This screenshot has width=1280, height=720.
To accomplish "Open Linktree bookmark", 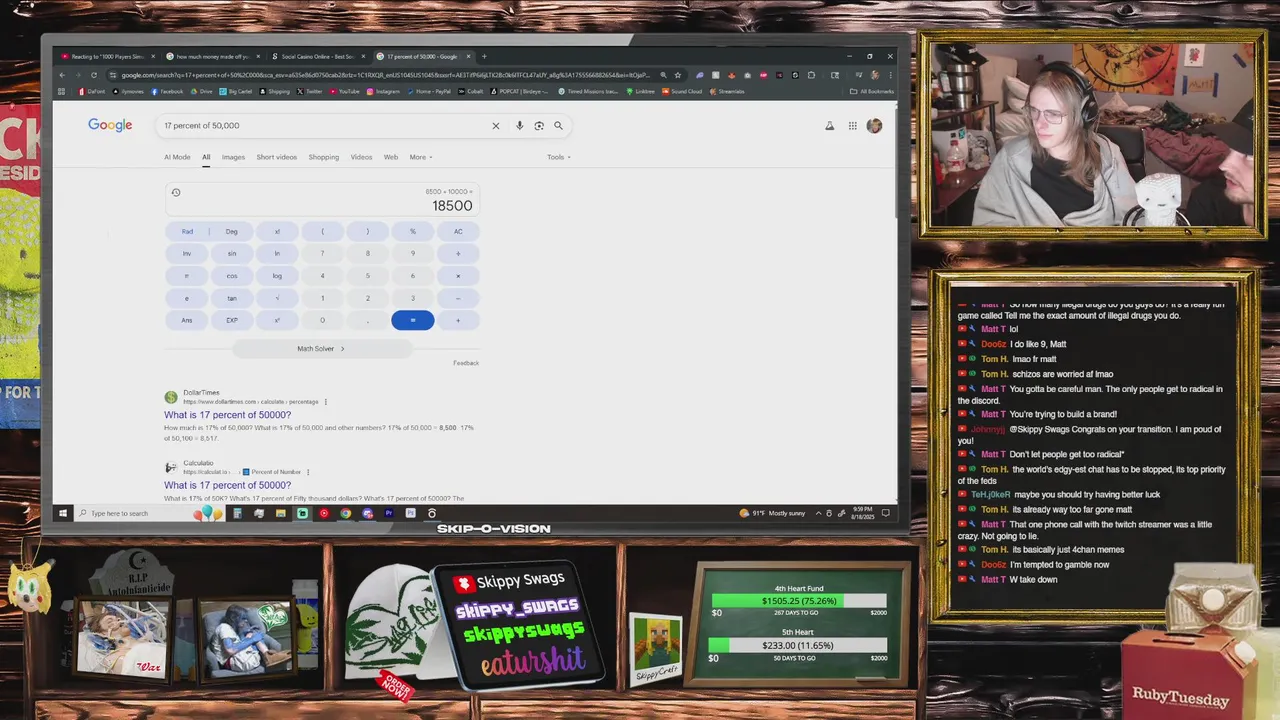I will click(640, 91).
